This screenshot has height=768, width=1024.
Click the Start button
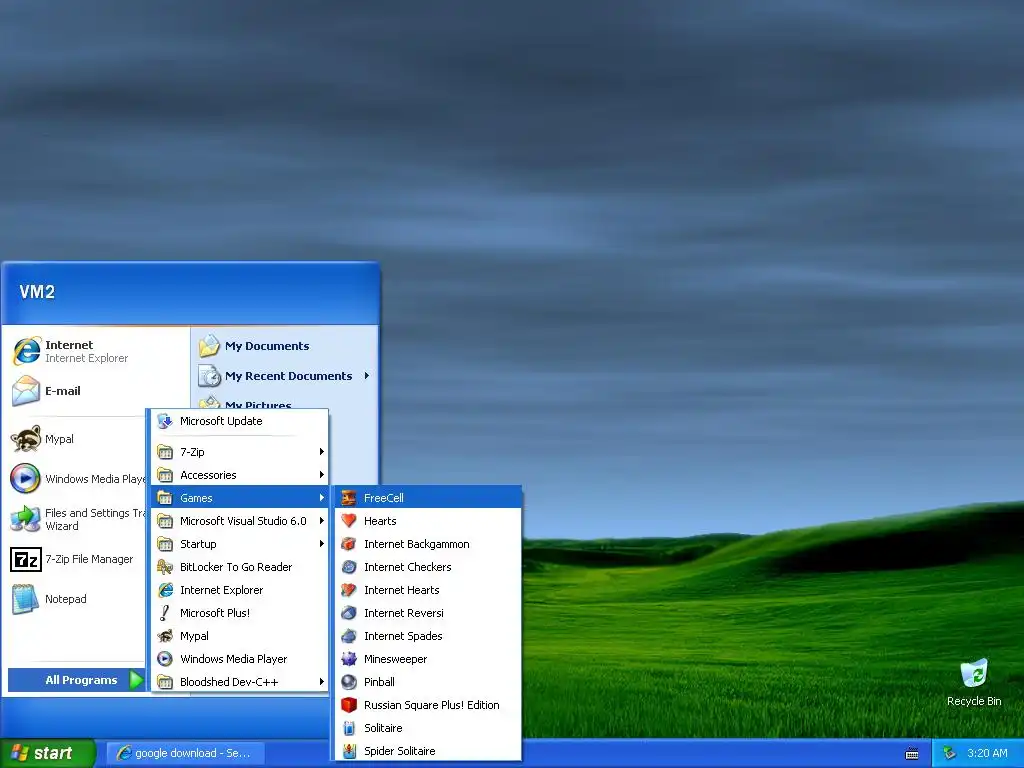pyautogui.click(x=48, y=753)
